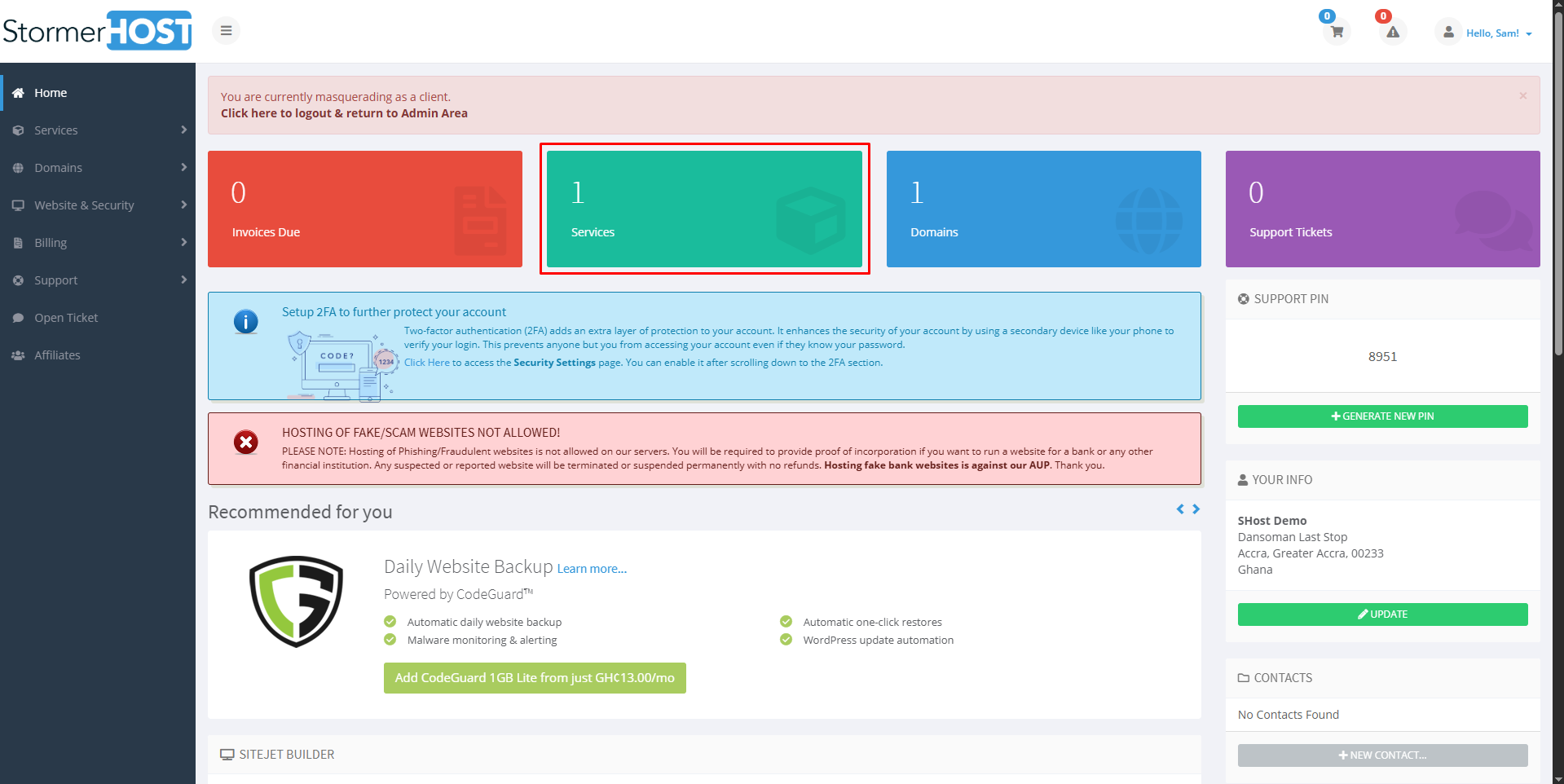Open Learn more about Daily Website Backup

(592, 569)
